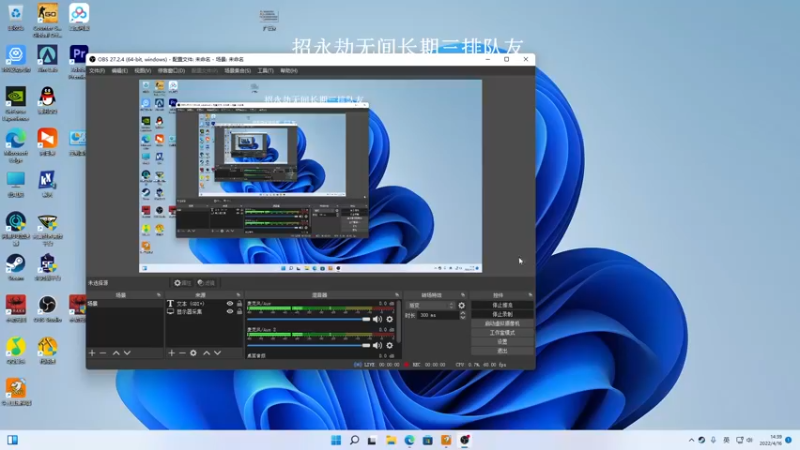Open Steam desktop shortcut
Image resolution: width=800 pixels, height=450 pixels.
click(x=16, y=267)
